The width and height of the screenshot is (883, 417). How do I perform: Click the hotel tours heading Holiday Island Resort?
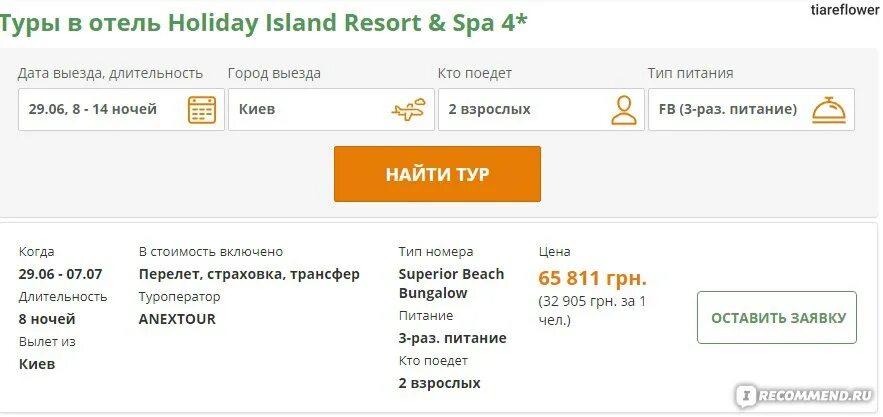[264, 23]
